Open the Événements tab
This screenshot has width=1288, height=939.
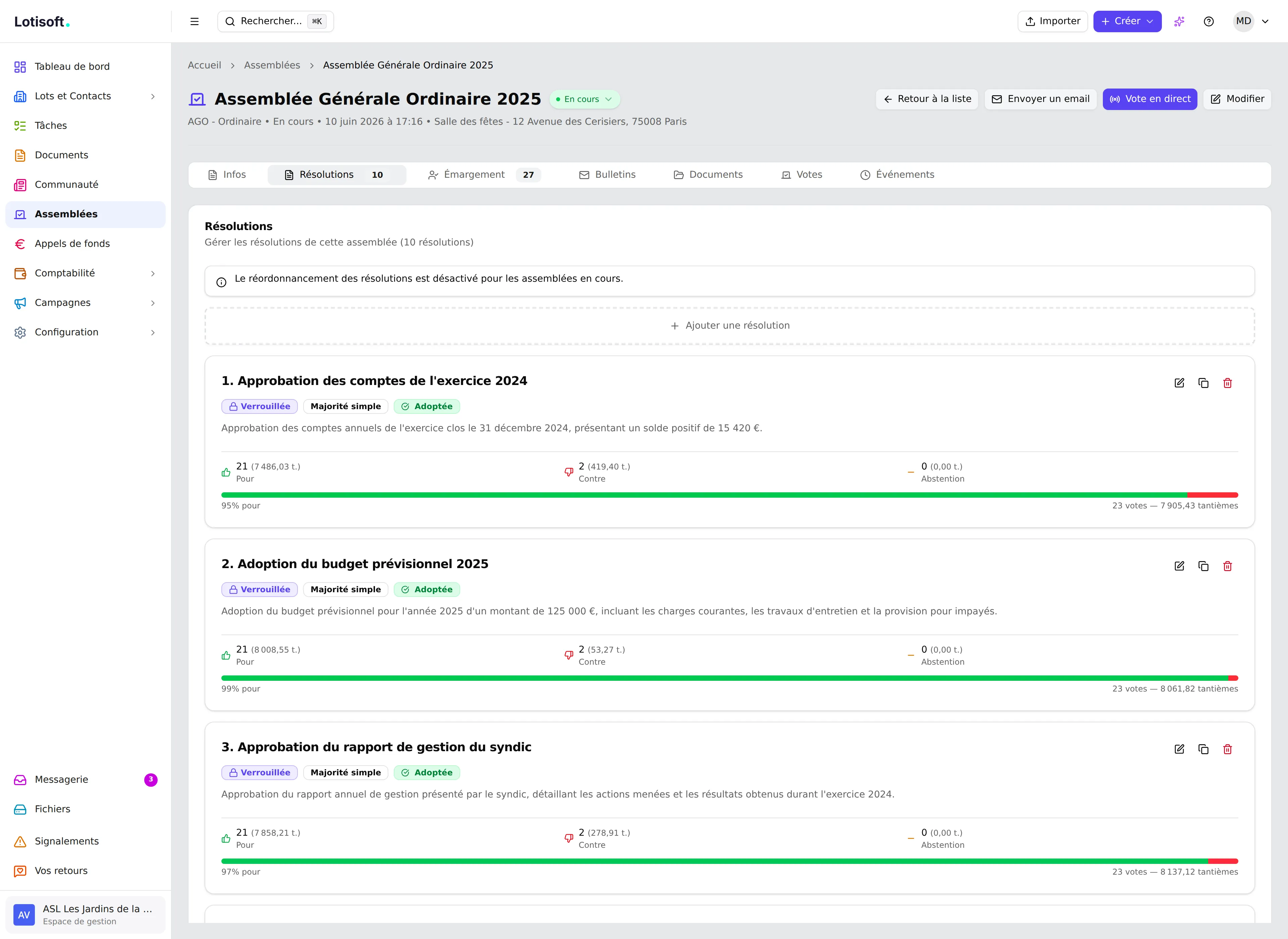coord(897,175)
